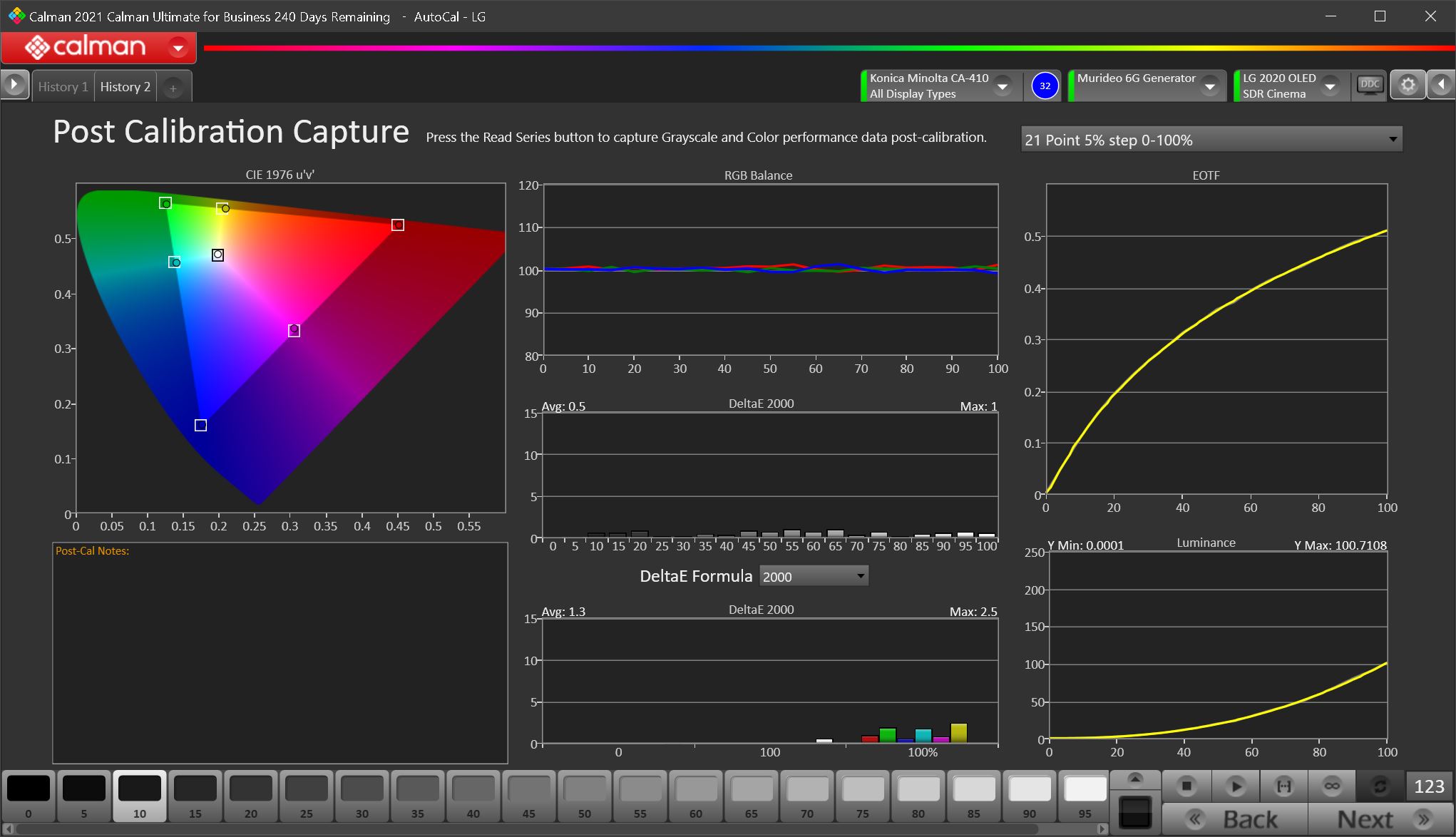Switch to the History 1 tab

tap(63, 87)
